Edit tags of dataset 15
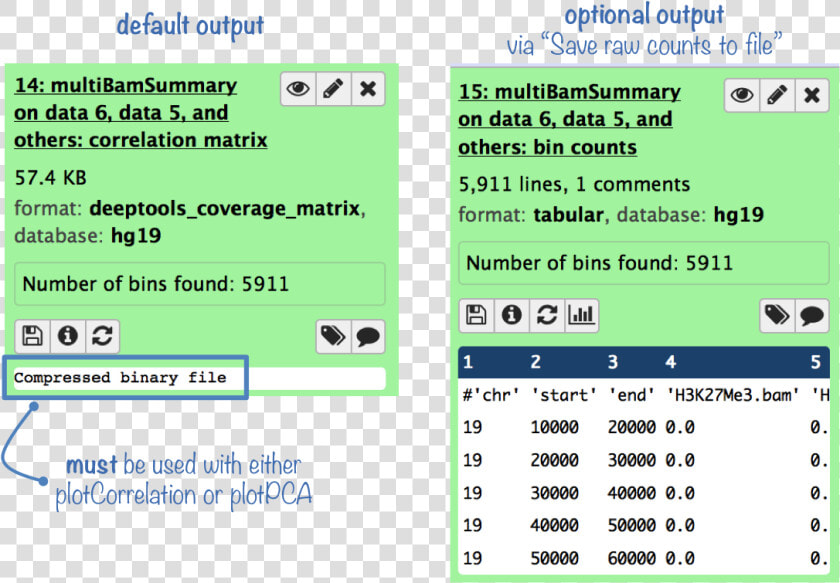 777,315
